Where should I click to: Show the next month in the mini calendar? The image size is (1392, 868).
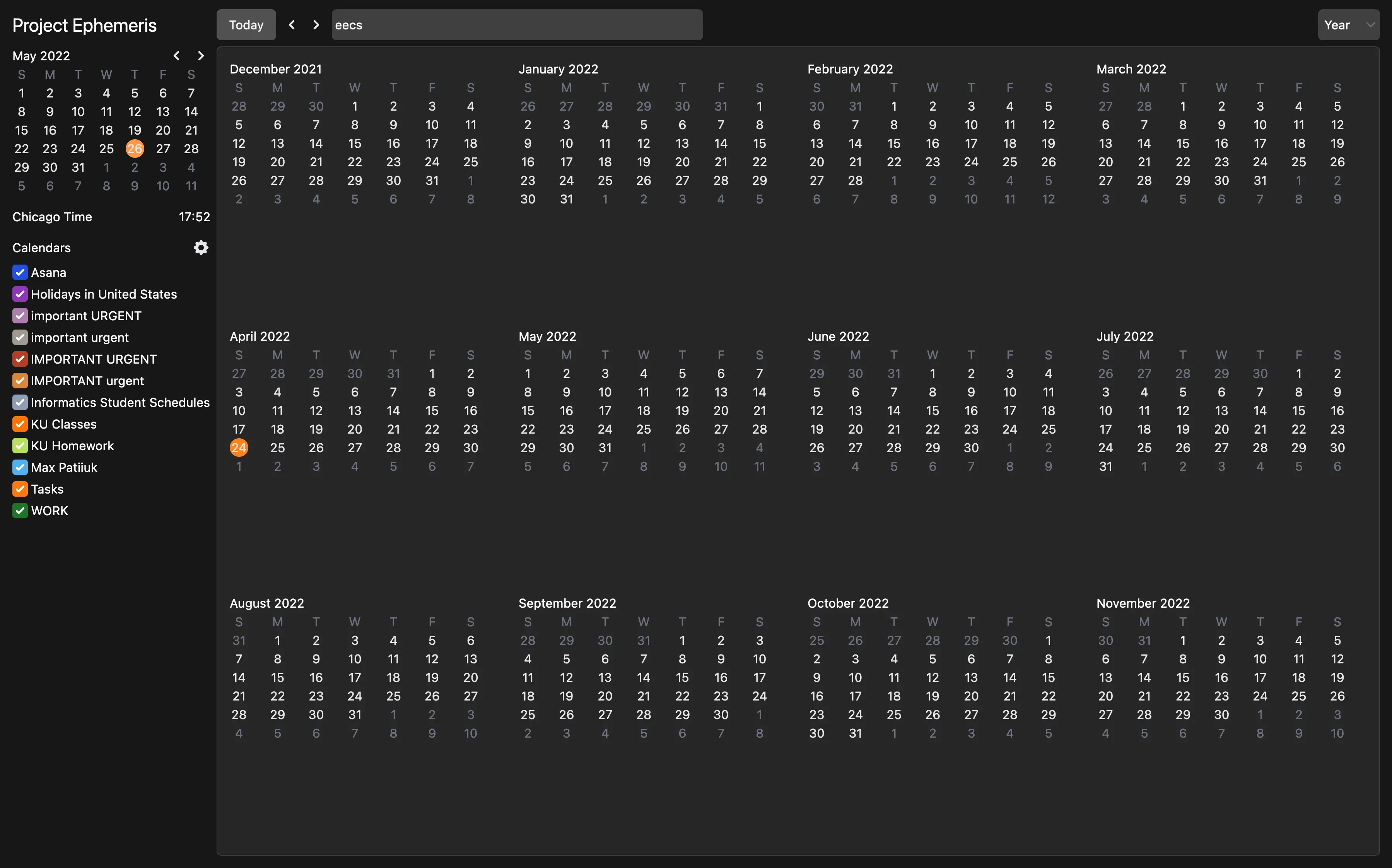coord(200,56)
